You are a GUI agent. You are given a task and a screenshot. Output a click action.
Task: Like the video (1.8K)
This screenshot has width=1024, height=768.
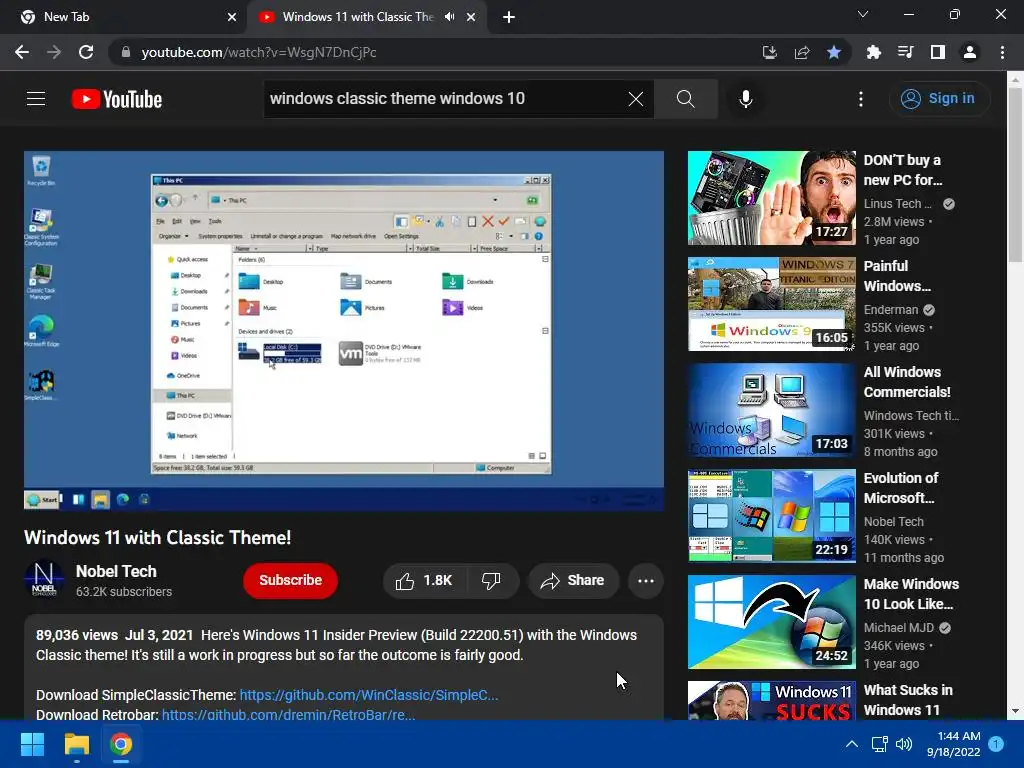pos(424,581)
